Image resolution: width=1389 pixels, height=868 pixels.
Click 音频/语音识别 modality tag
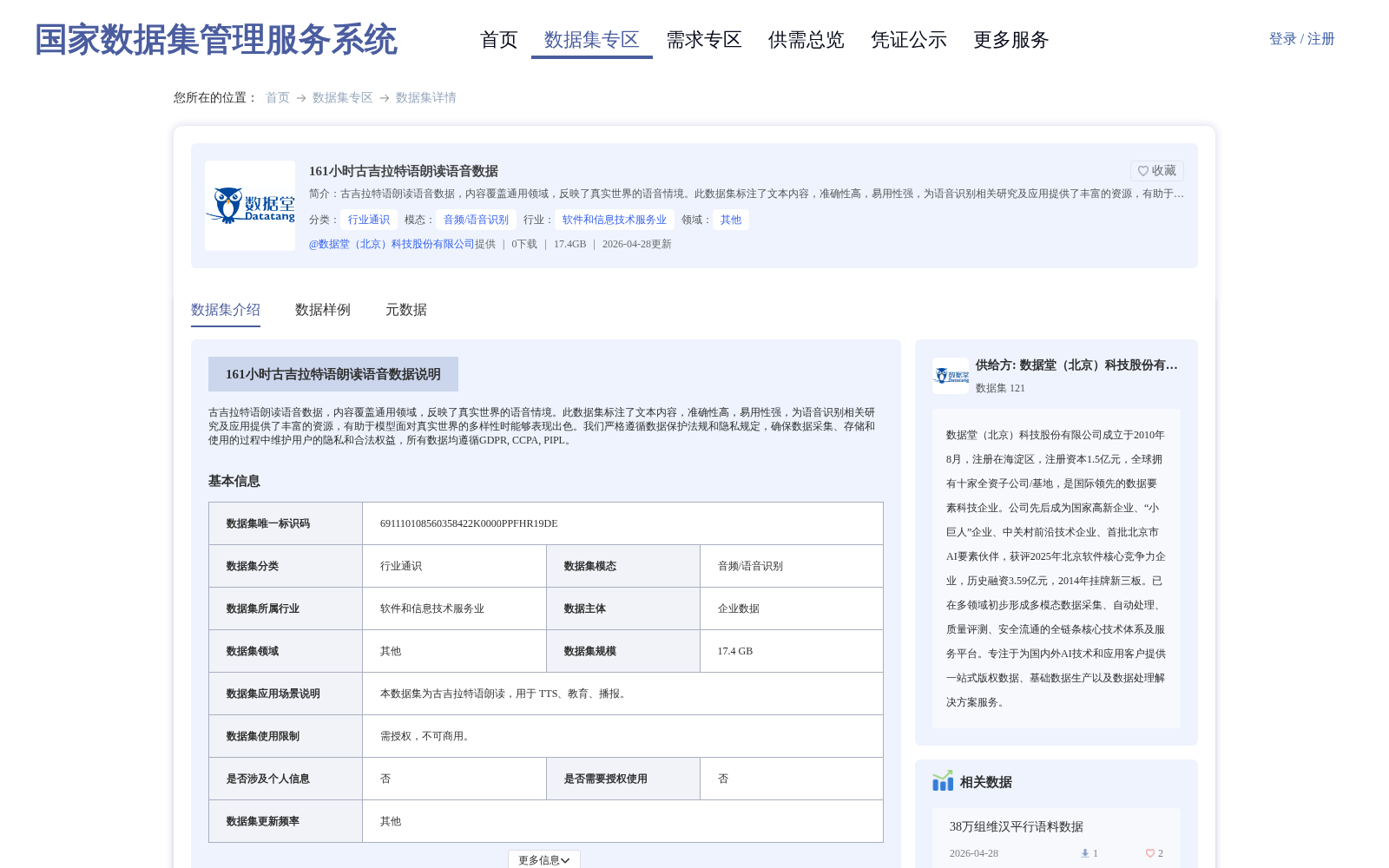tap(477, 220)
